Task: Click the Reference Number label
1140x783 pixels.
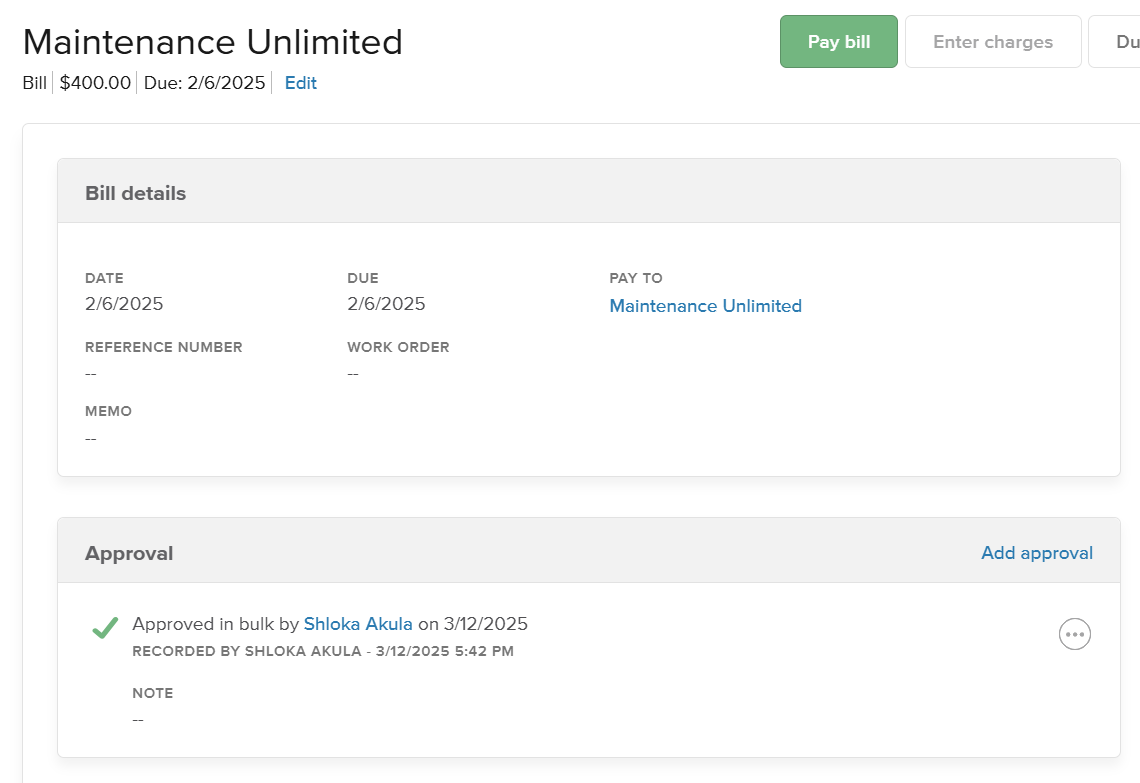Action: pyautogui.click(x=163, y=347)
